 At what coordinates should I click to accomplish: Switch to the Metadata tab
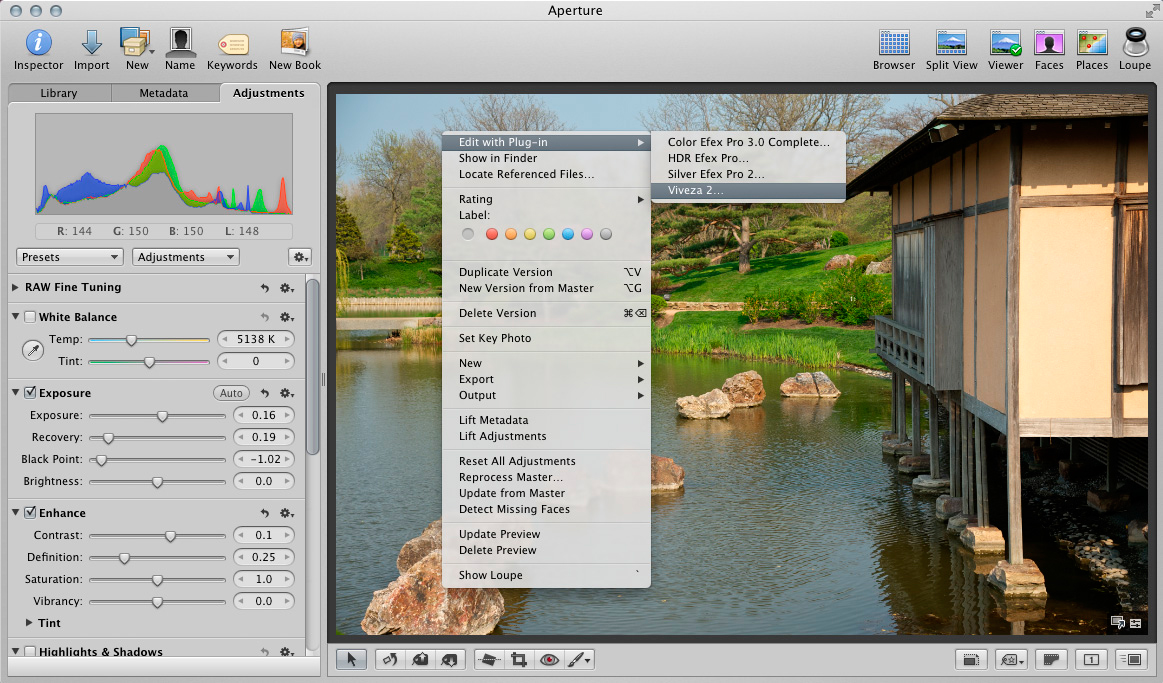point(165,93)
